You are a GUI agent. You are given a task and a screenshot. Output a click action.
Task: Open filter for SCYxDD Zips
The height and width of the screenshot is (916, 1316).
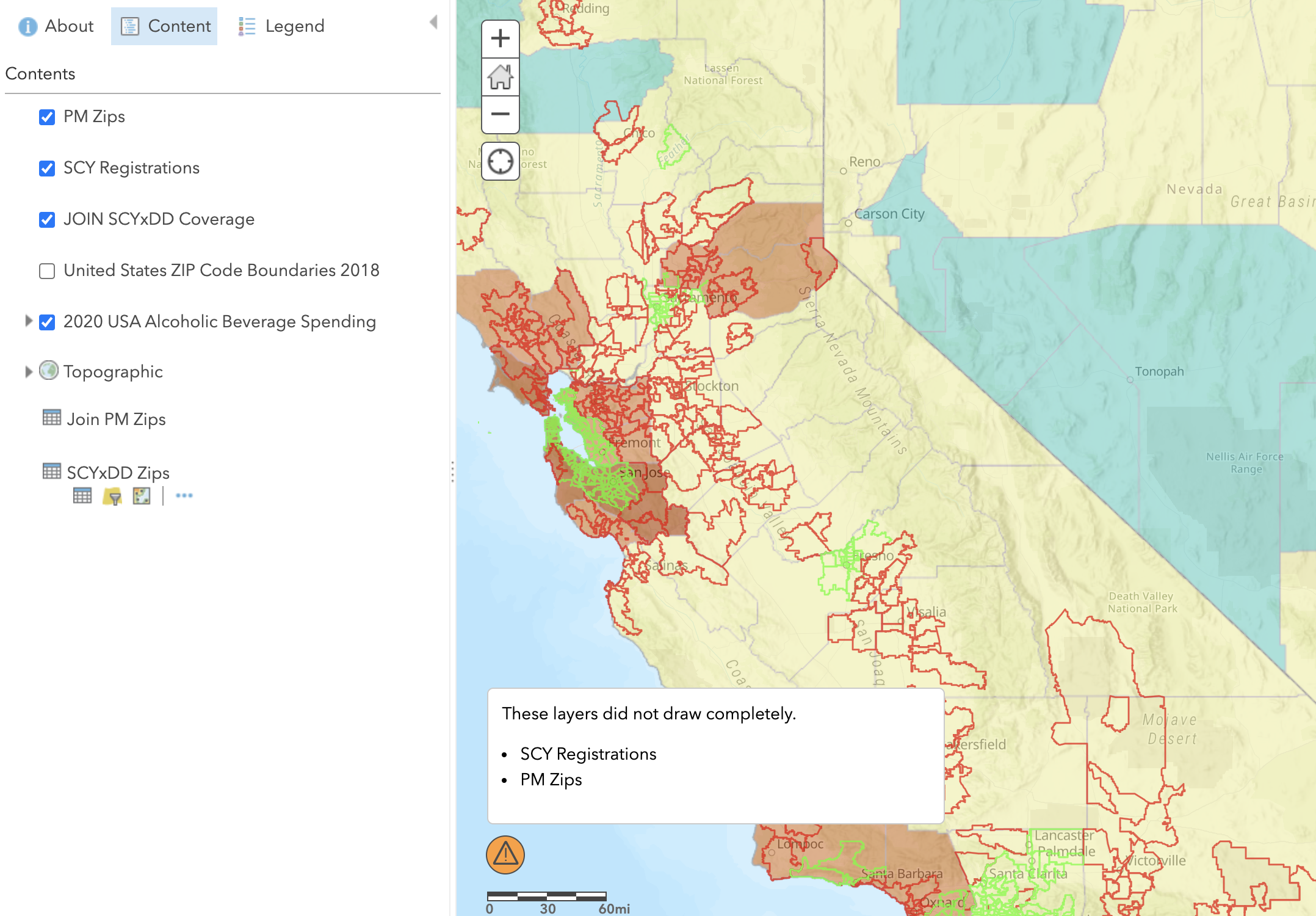112,496
